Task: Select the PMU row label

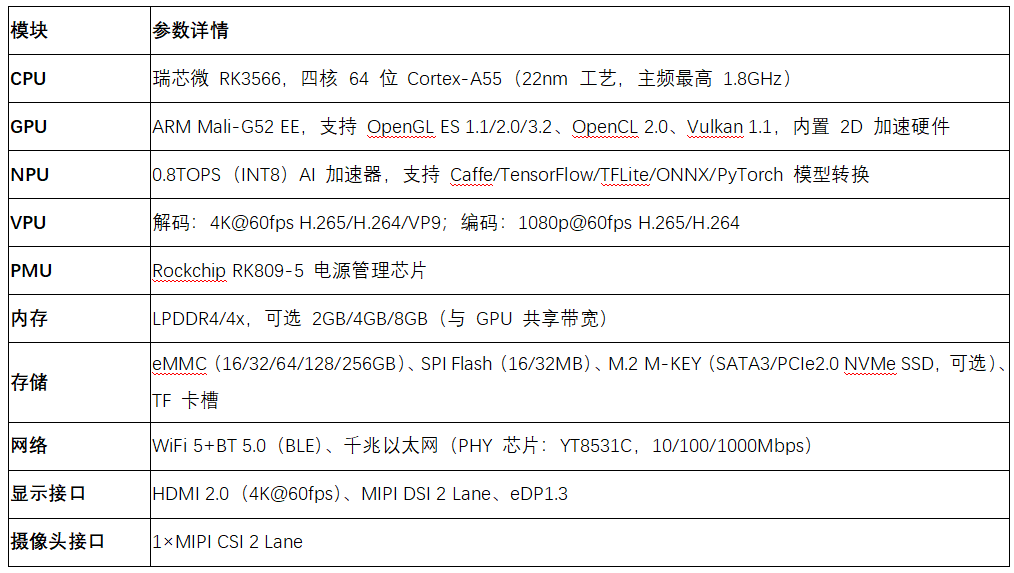Action: (30, 271)
